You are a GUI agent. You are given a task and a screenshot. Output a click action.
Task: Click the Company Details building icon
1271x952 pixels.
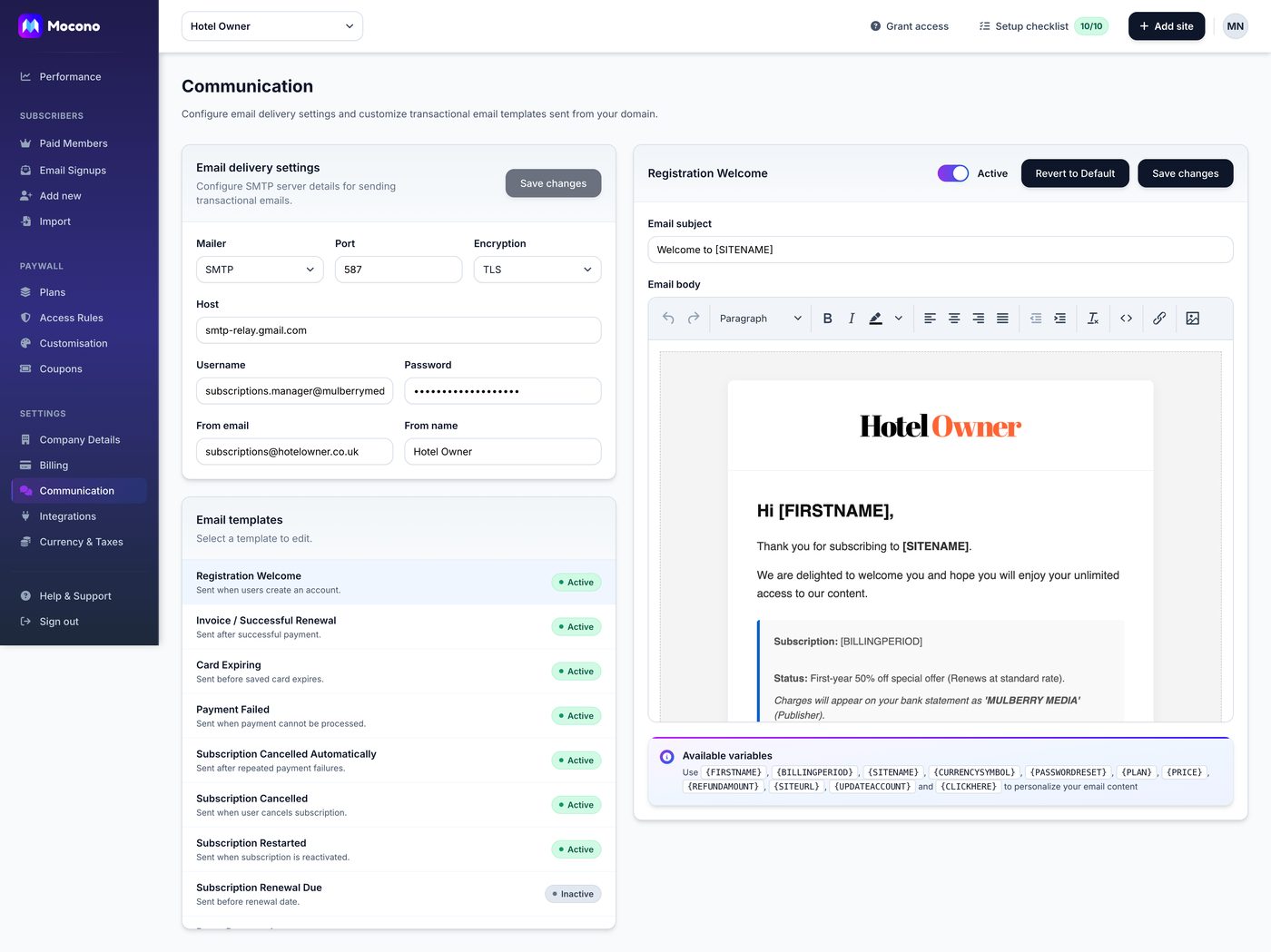[25, 439]
